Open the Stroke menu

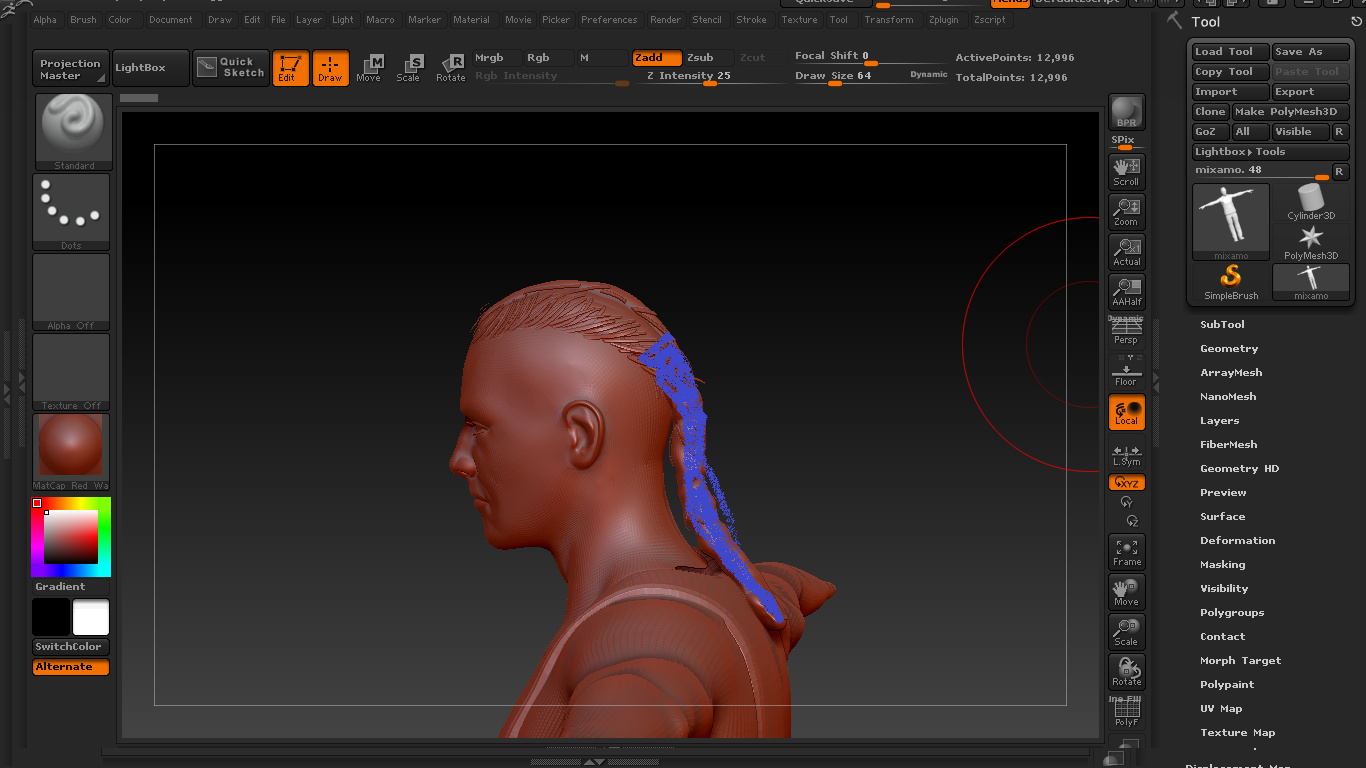[751, 20]
